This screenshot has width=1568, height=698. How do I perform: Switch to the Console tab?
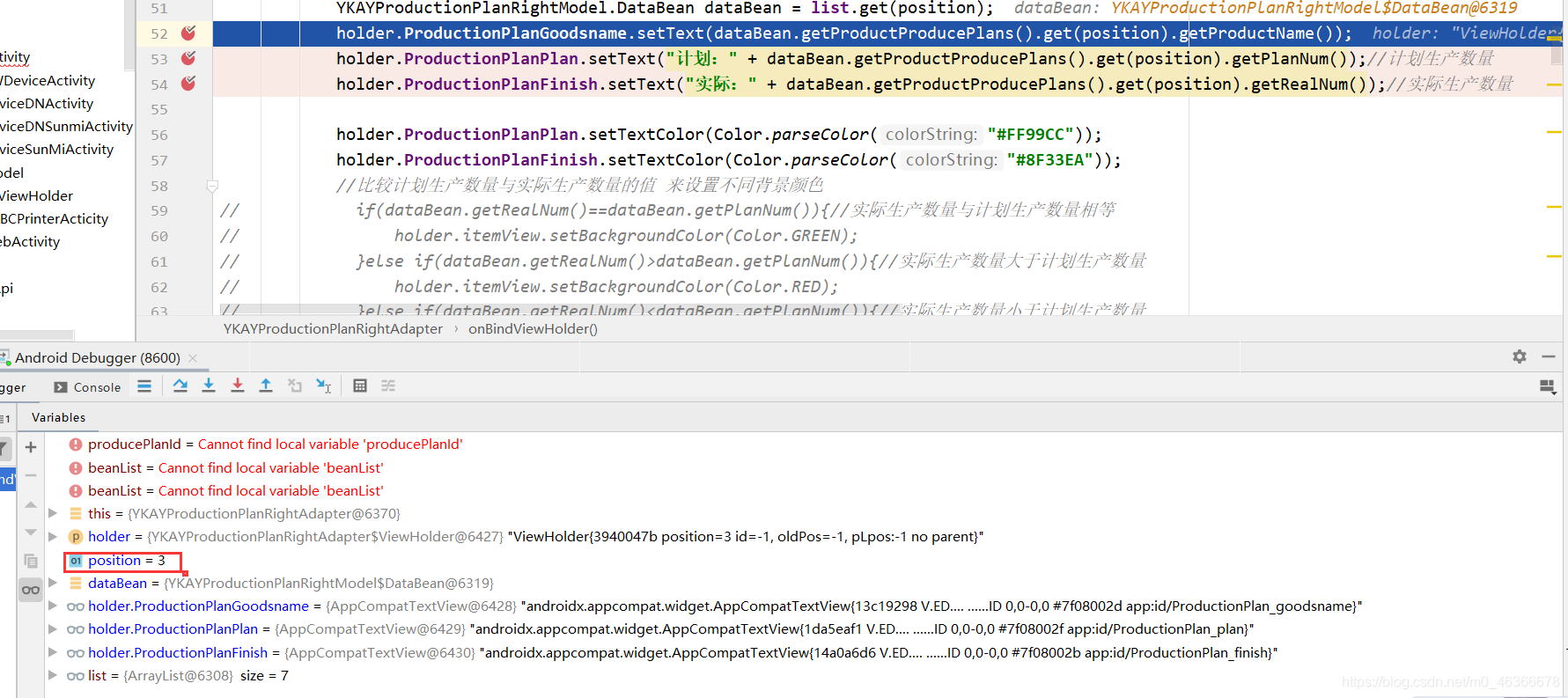(87, 387)
